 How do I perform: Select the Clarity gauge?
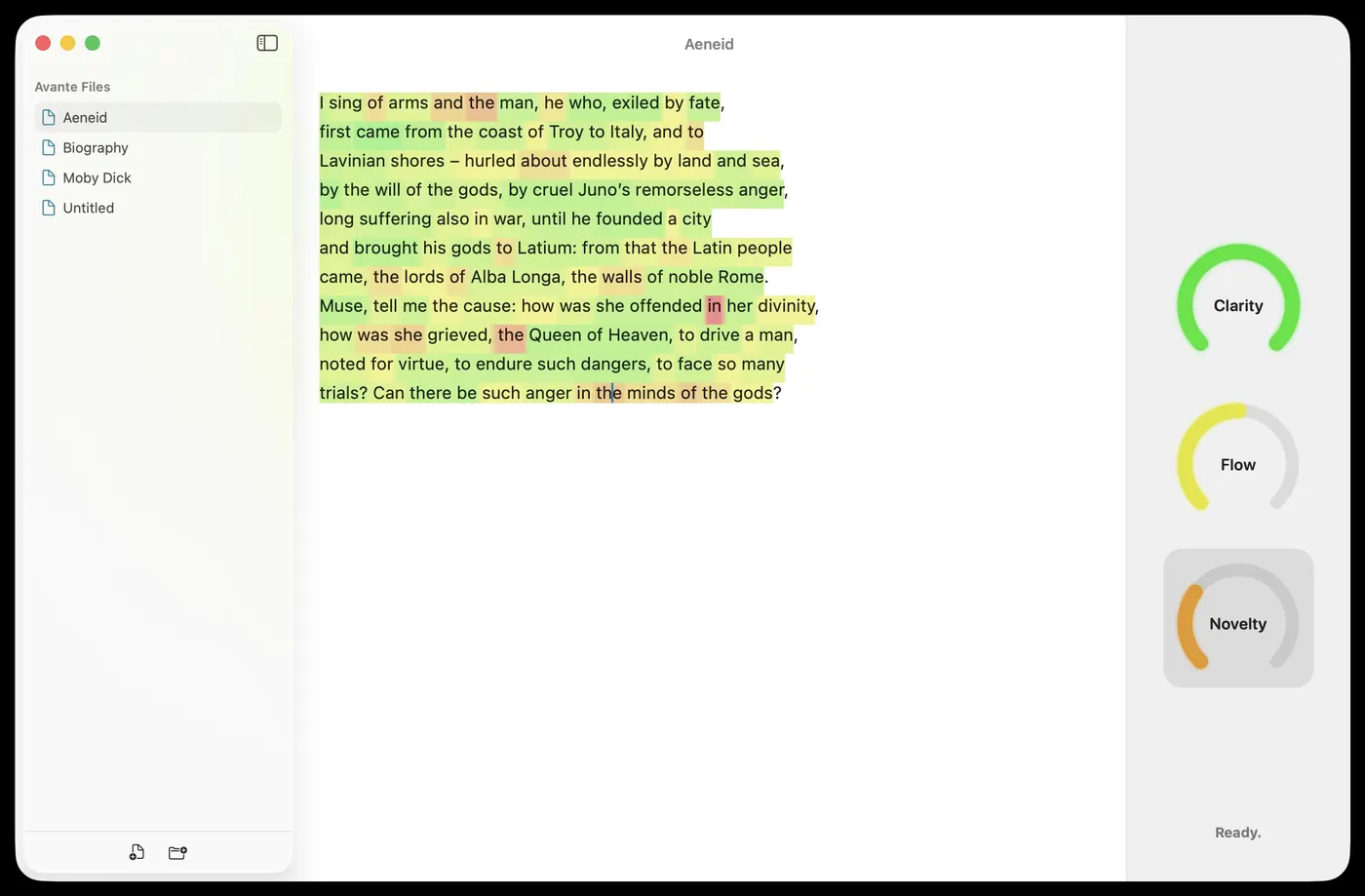coord(1238,299)
